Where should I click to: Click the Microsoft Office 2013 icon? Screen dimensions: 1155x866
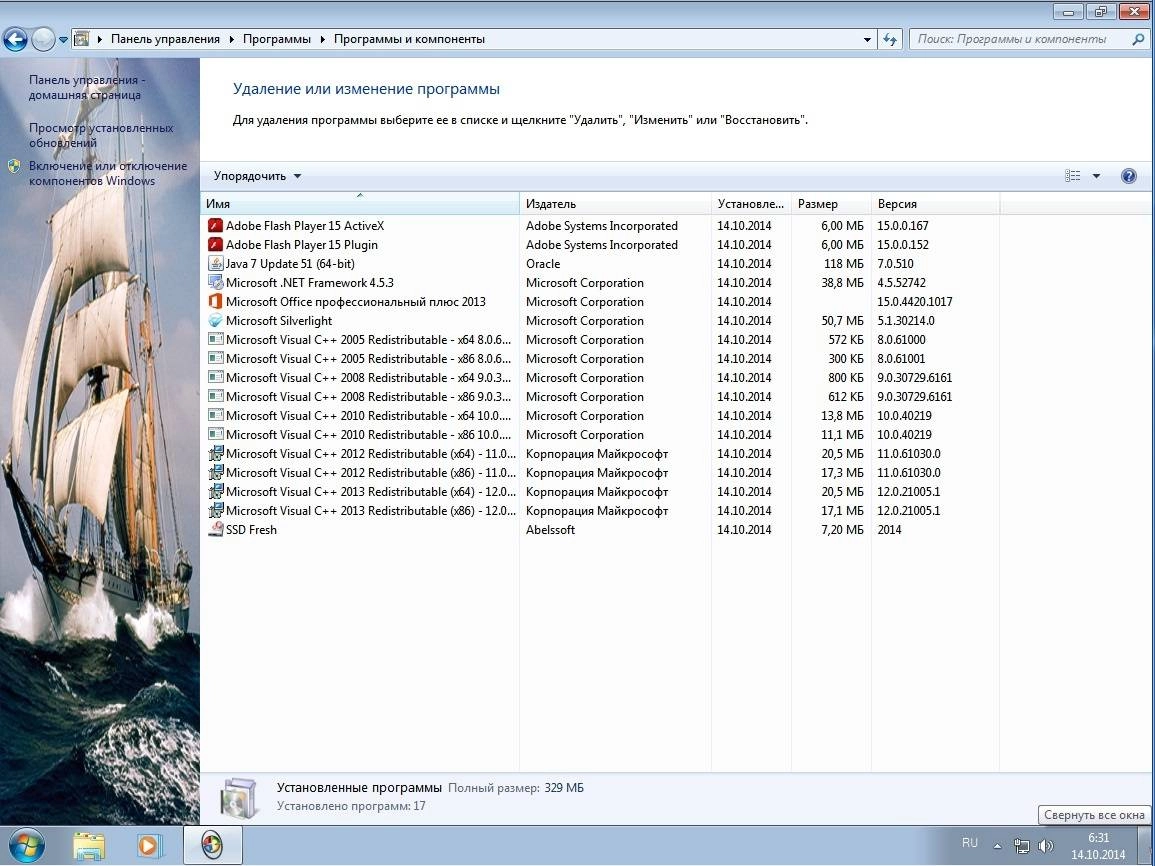point(215,302)
